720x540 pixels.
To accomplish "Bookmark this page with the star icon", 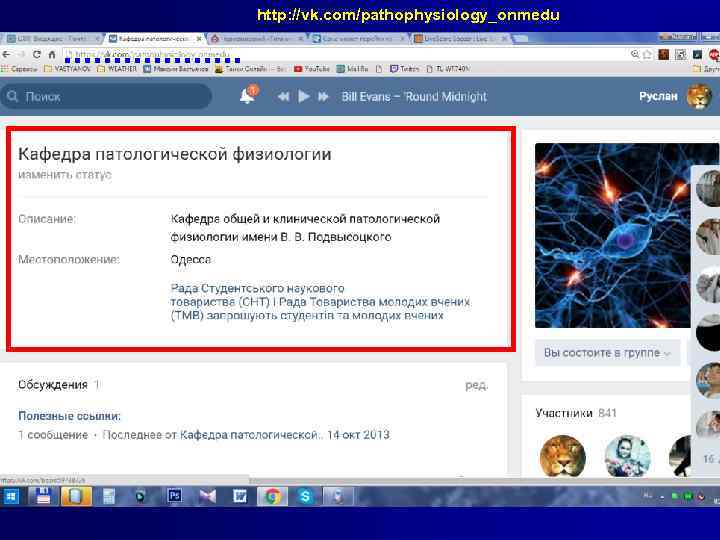I will pyautogui.click(x=647, y=55).
